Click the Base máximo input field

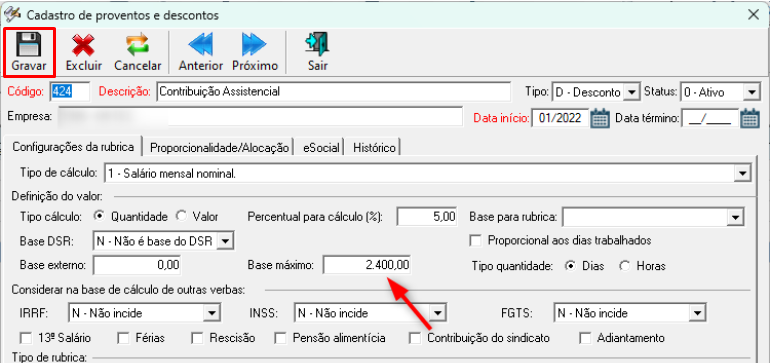pyautogui.click(x=367, y=266)
